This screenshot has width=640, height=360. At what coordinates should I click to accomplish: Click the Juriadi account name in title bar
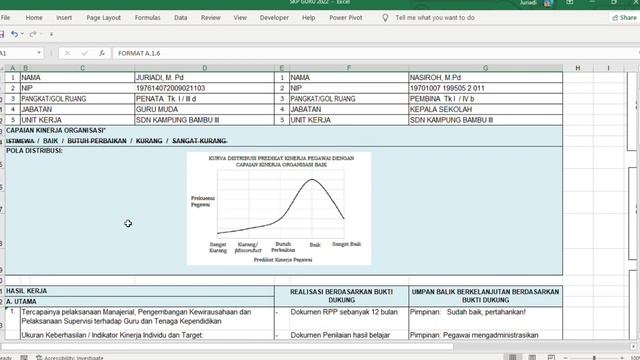[x=528, y=3]
